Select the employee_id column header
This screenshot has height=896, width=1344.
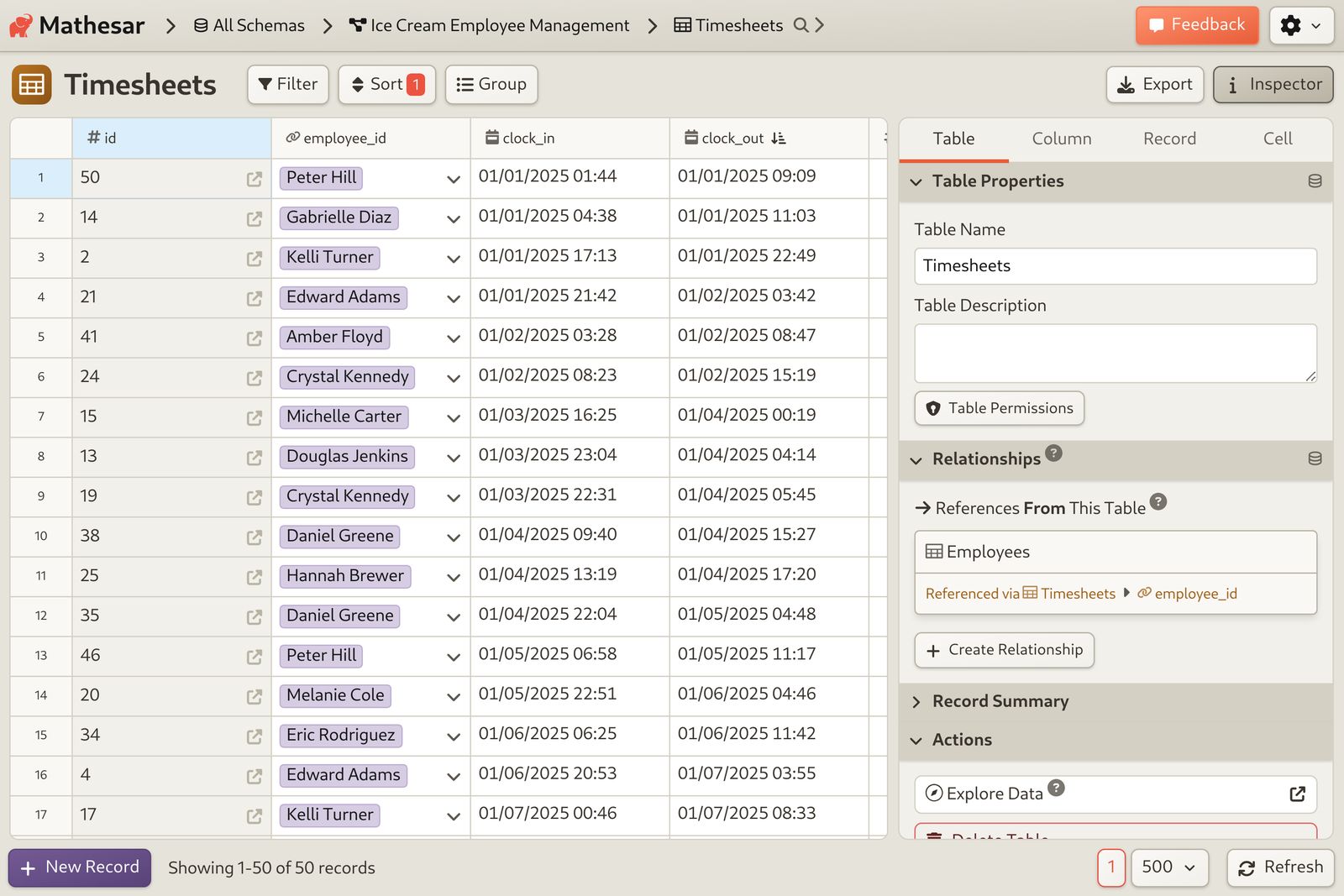tap(370, 139)
